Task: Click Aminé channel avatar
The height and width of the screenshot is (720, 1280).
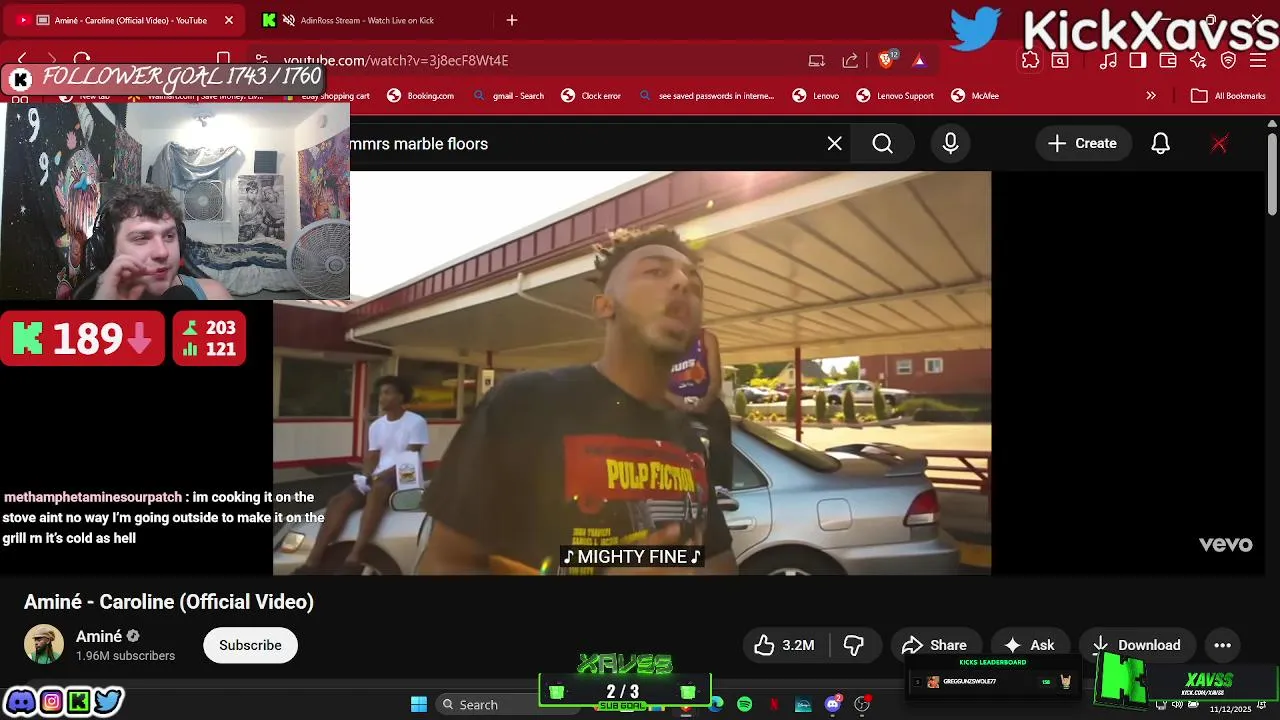Action: pyautogui.click(x=44, y=645)
